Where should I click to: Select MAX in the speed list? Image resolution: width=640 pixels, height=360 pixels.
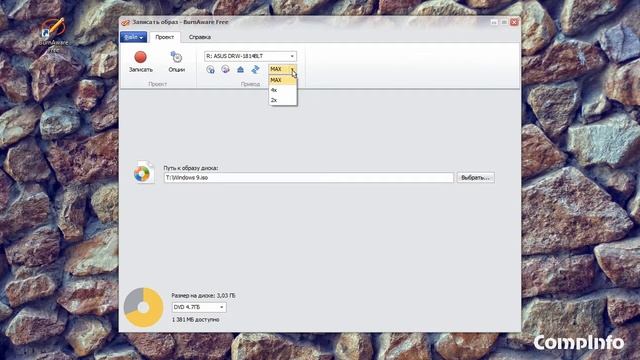(282, 80)
